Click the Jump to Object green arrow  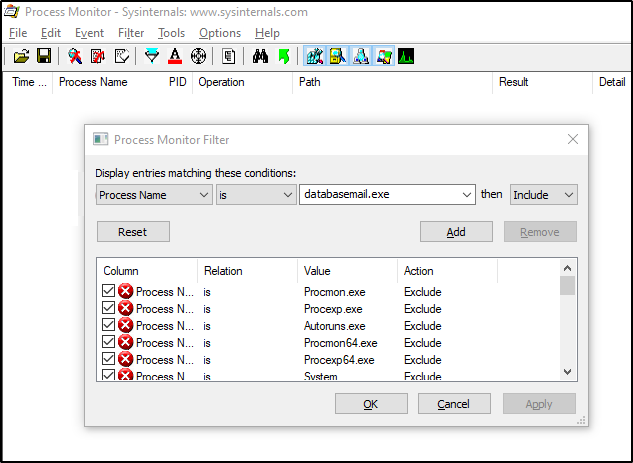point(283,56)
